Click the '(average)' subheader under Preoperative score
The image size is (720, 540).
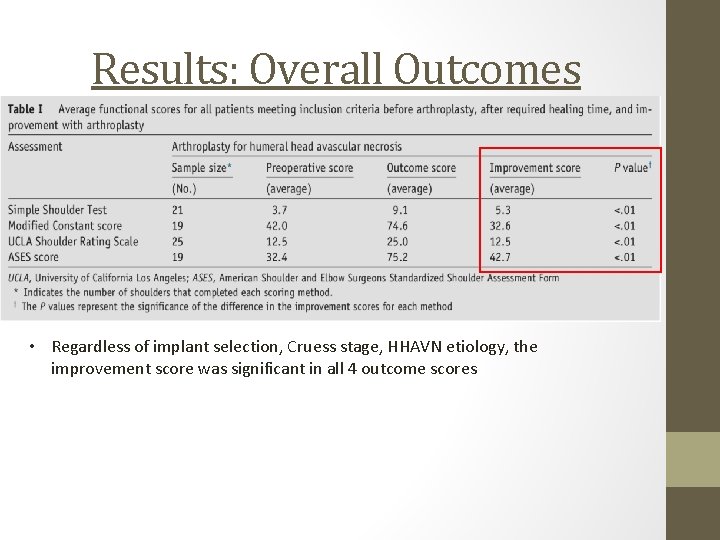(289, 189)
